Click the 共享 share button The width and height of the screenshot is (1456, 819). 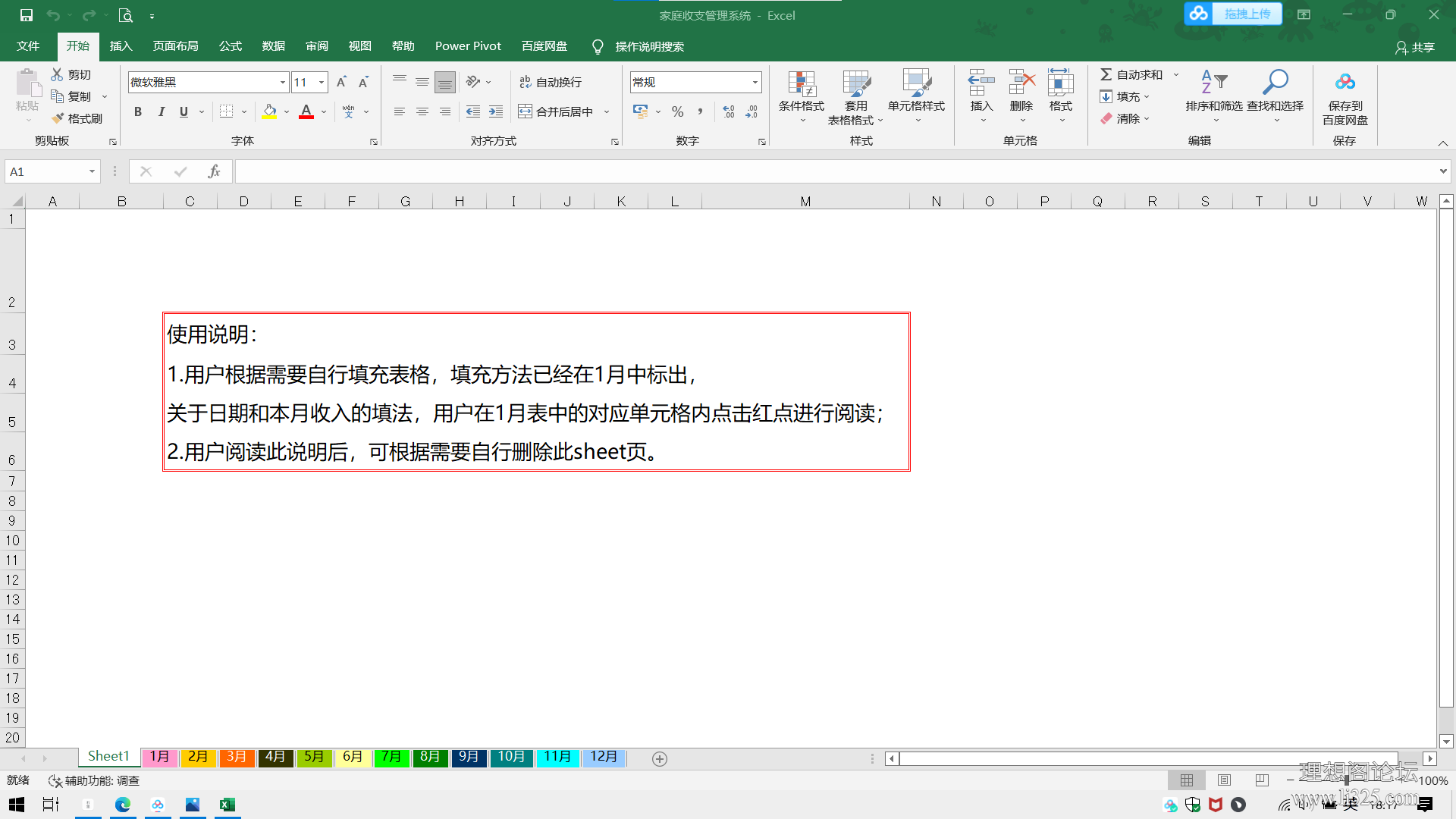point(1415,47)
